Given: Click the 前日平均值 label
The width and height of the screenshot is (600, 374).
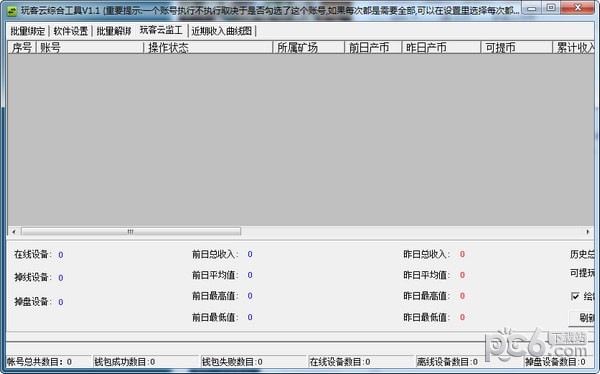Looking at the screenshot, I should click(215, 275).
